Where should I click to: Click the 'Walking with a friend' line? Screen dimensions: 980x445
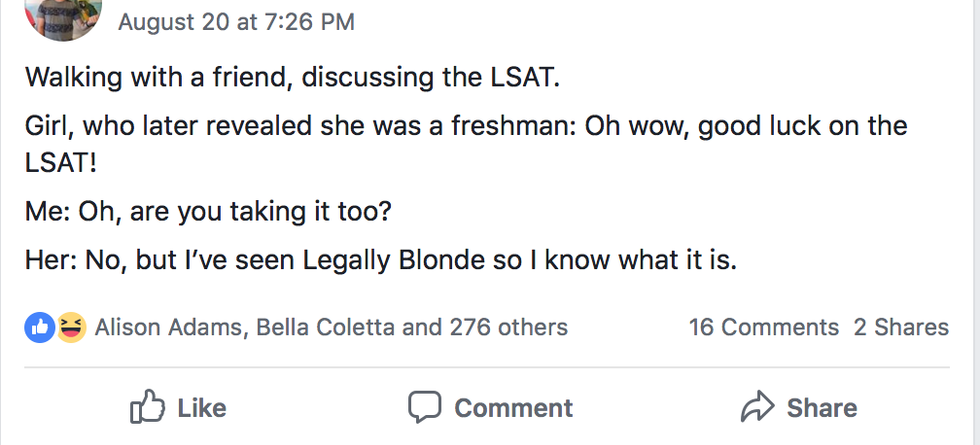pos(289,77)
